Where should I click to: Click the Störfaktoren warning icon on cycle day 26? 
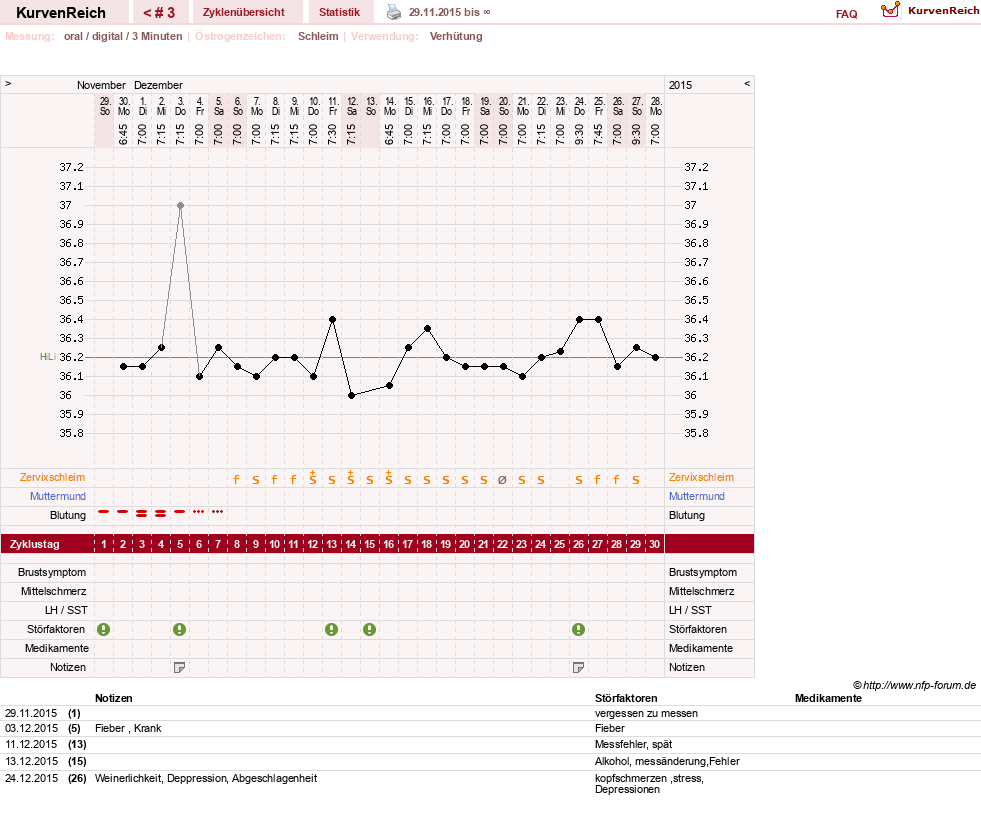pyautogui.click(x=579, y=630)
